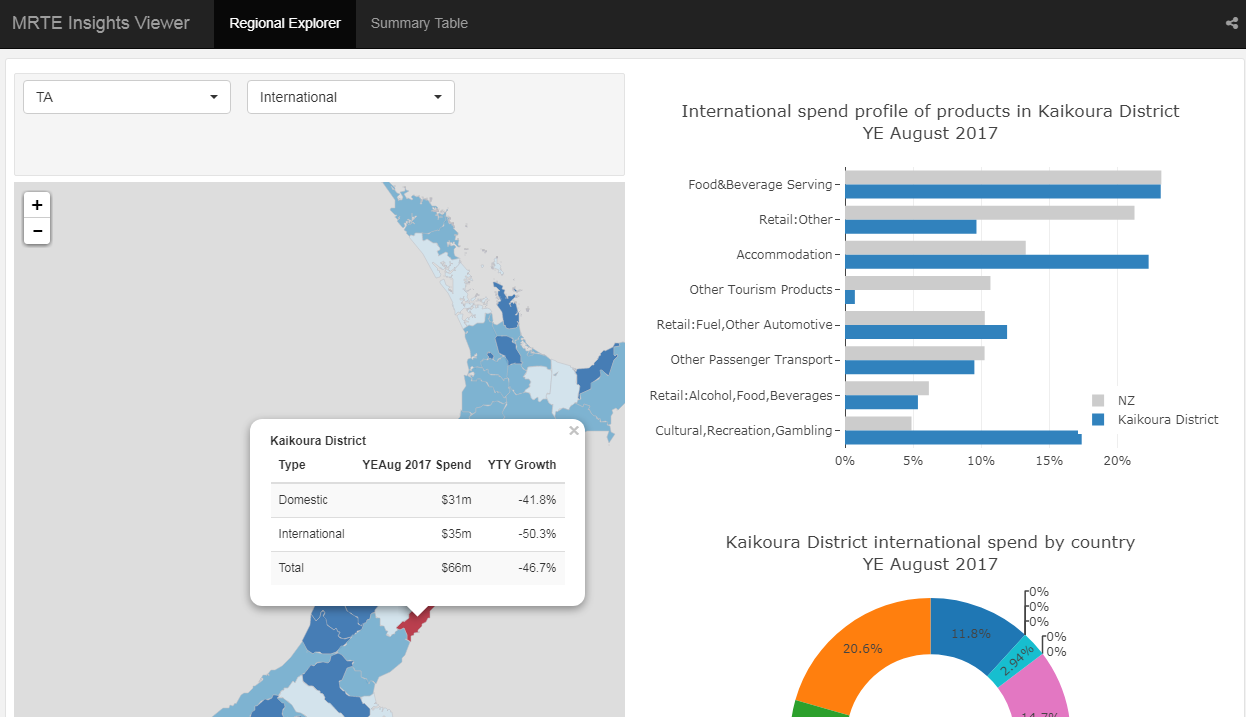Click the Retail:Fuel,Other Automotive label
Image resolution: width=1246 pixels, height=717 pixels.
[745, 325]
